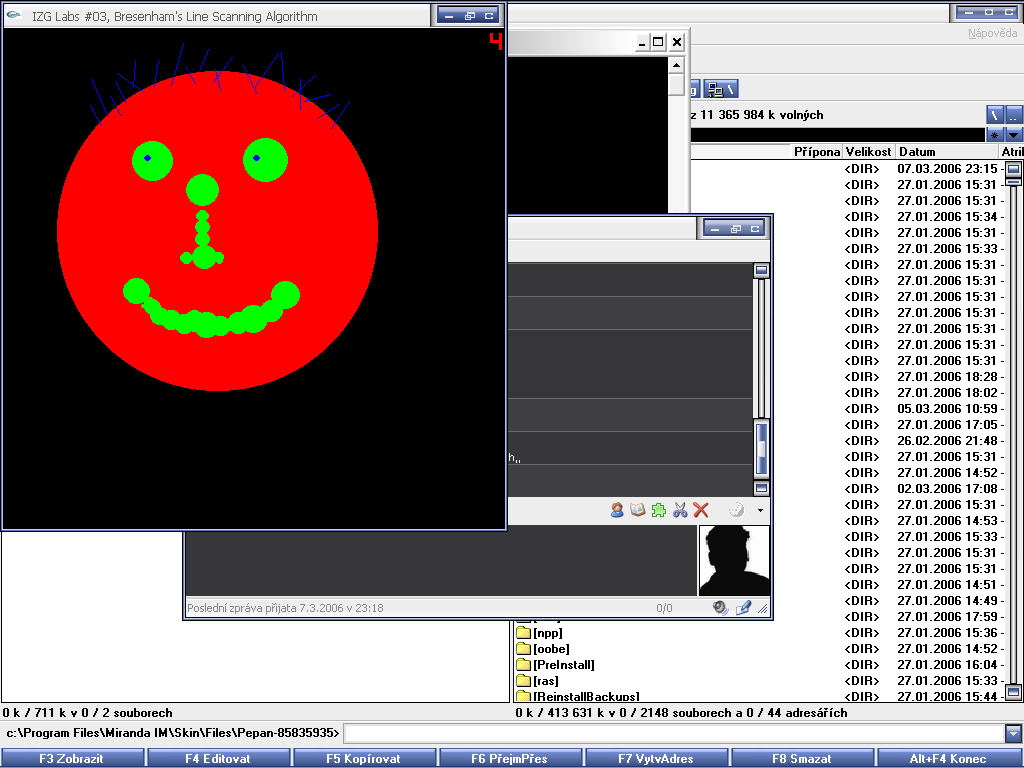Open the [PreInstall] folder

click(563, 665)
